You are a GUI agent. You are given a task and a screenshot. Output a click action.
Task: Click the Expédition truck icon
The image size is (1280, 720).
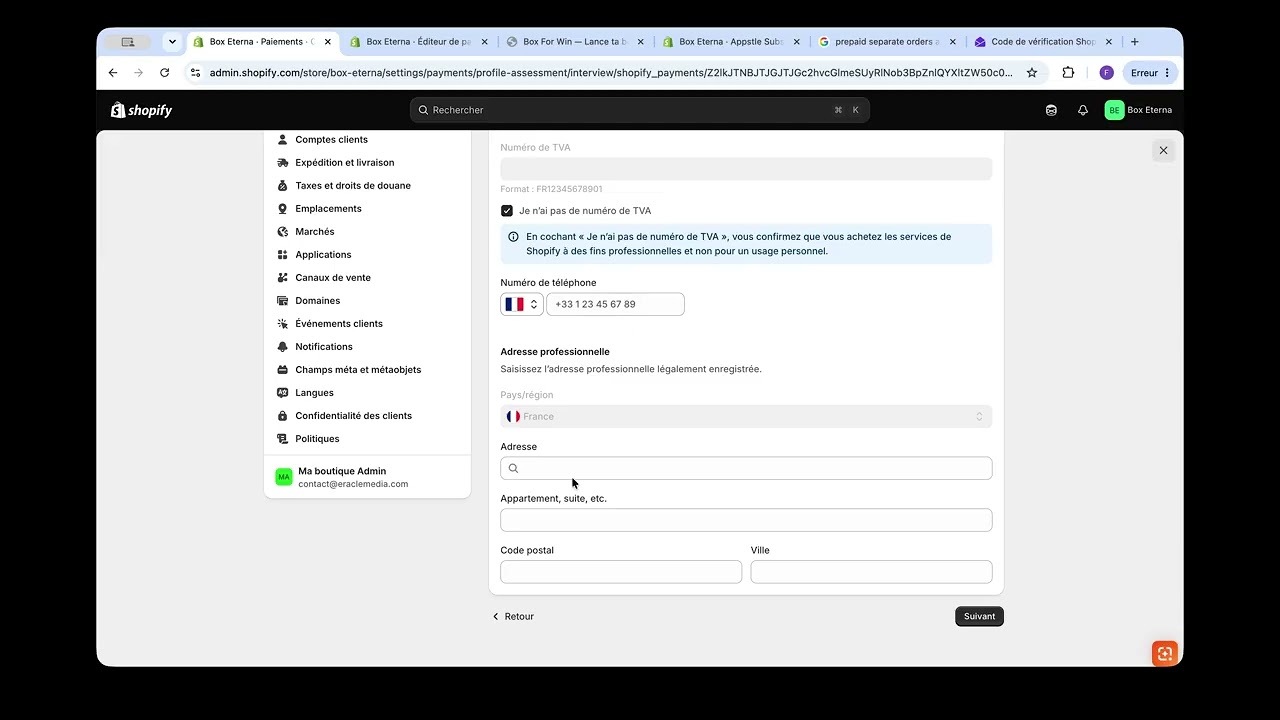click(283, 163)
